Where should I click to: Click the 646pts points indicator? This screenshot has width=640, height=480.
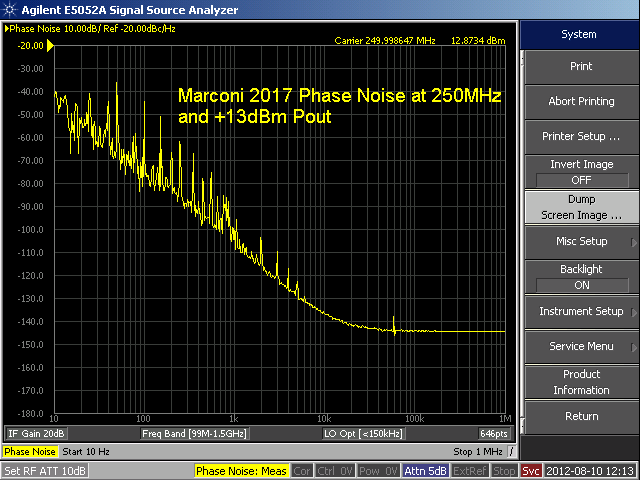point(494,433)
